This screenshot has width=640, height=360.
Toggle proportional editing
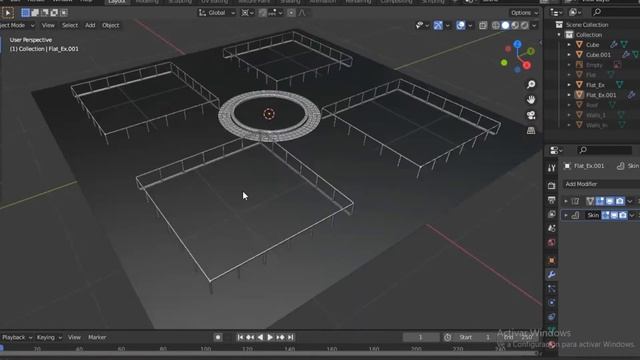pos(291,13)
